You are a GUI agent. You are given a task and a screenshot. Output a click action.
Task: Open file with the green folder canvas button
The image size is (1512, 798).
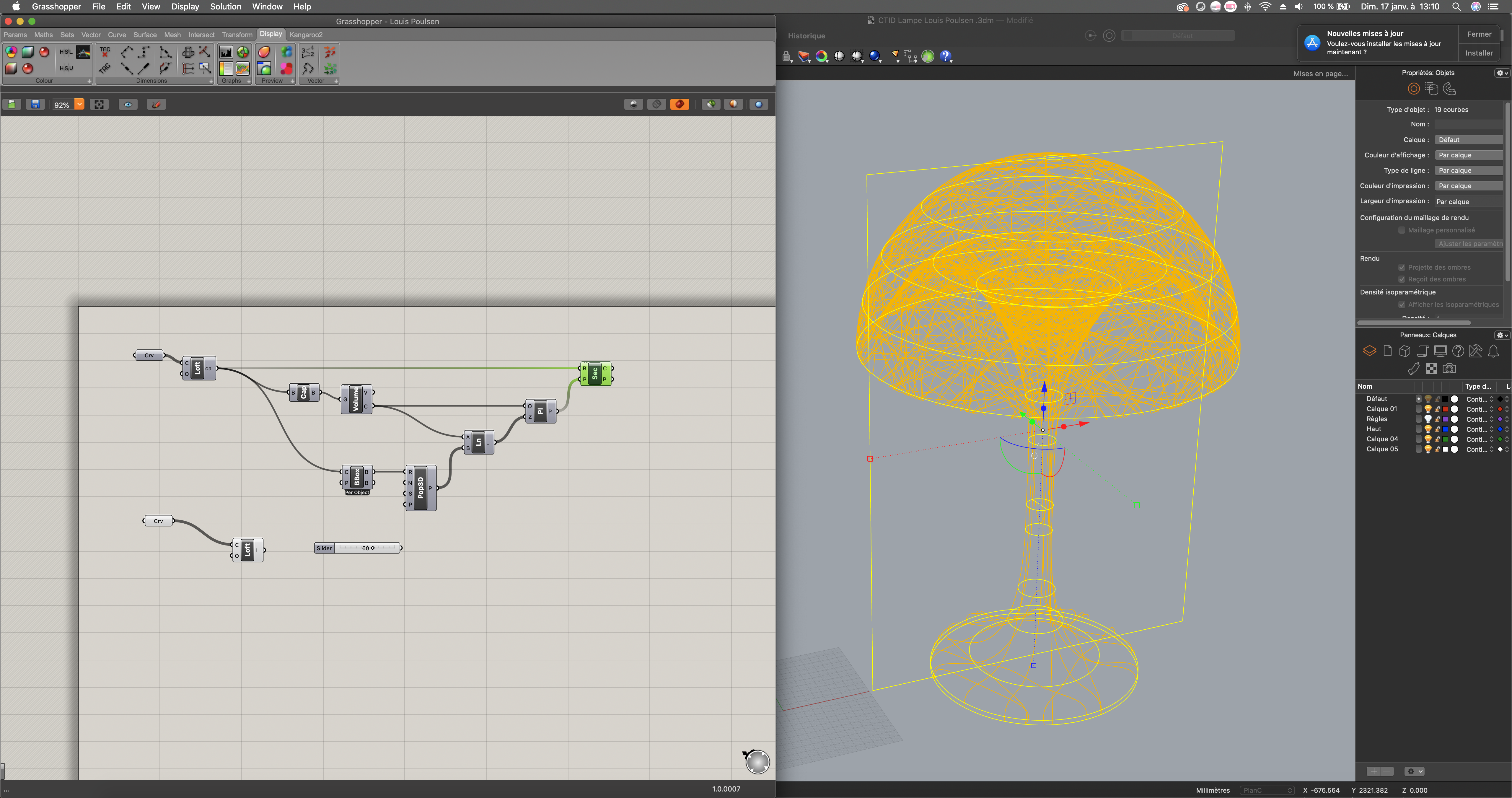[12, 105]
